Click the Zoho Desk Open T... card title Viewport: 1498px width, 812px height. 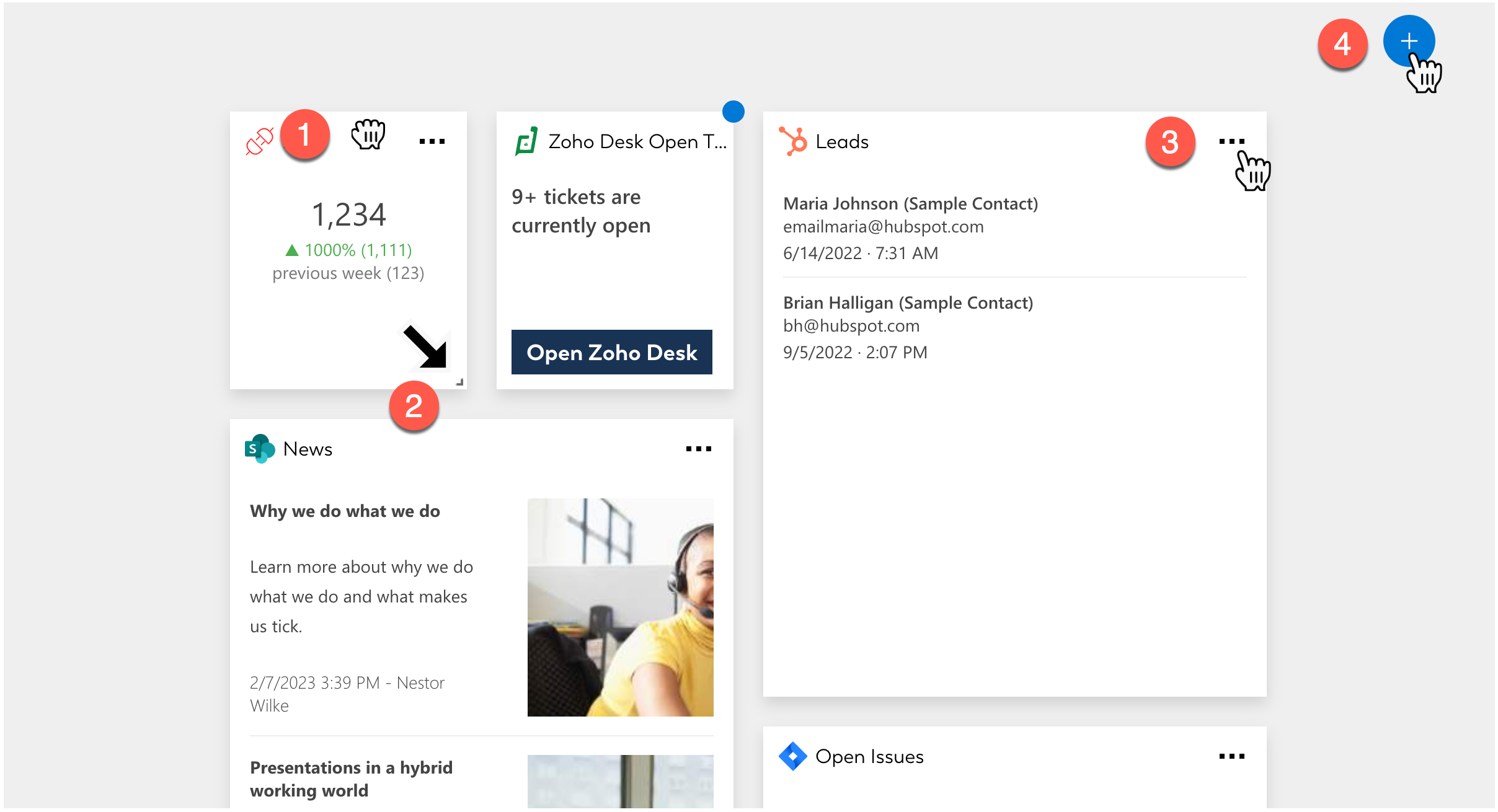637,142
